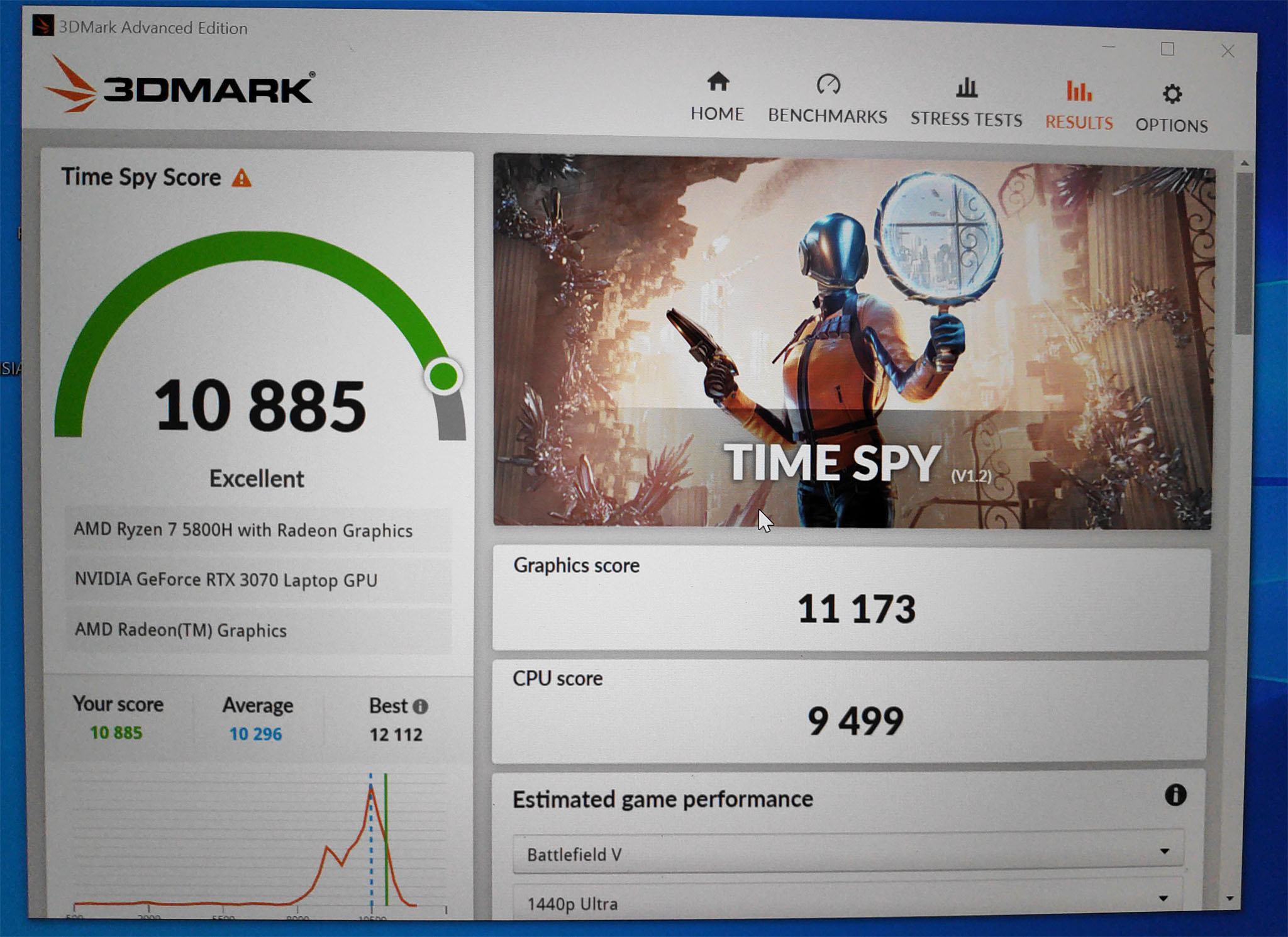
Task: Click the Results orange bars icon
Action: click(x=1079, y=91)
